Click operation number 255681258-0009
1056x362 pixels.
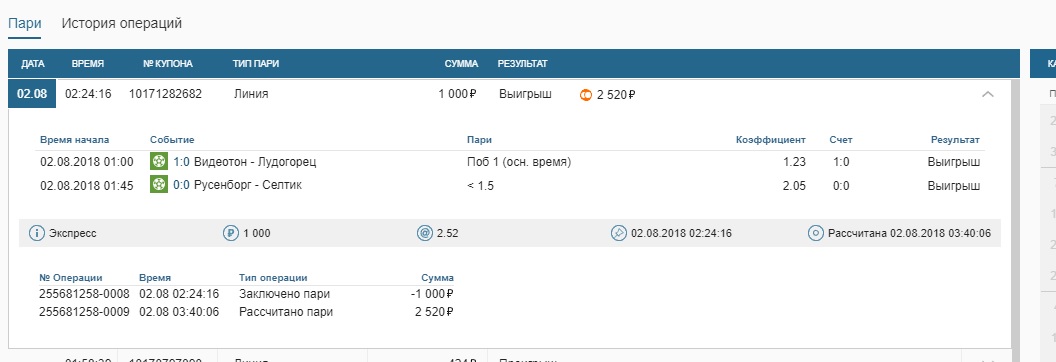[84, 312]
